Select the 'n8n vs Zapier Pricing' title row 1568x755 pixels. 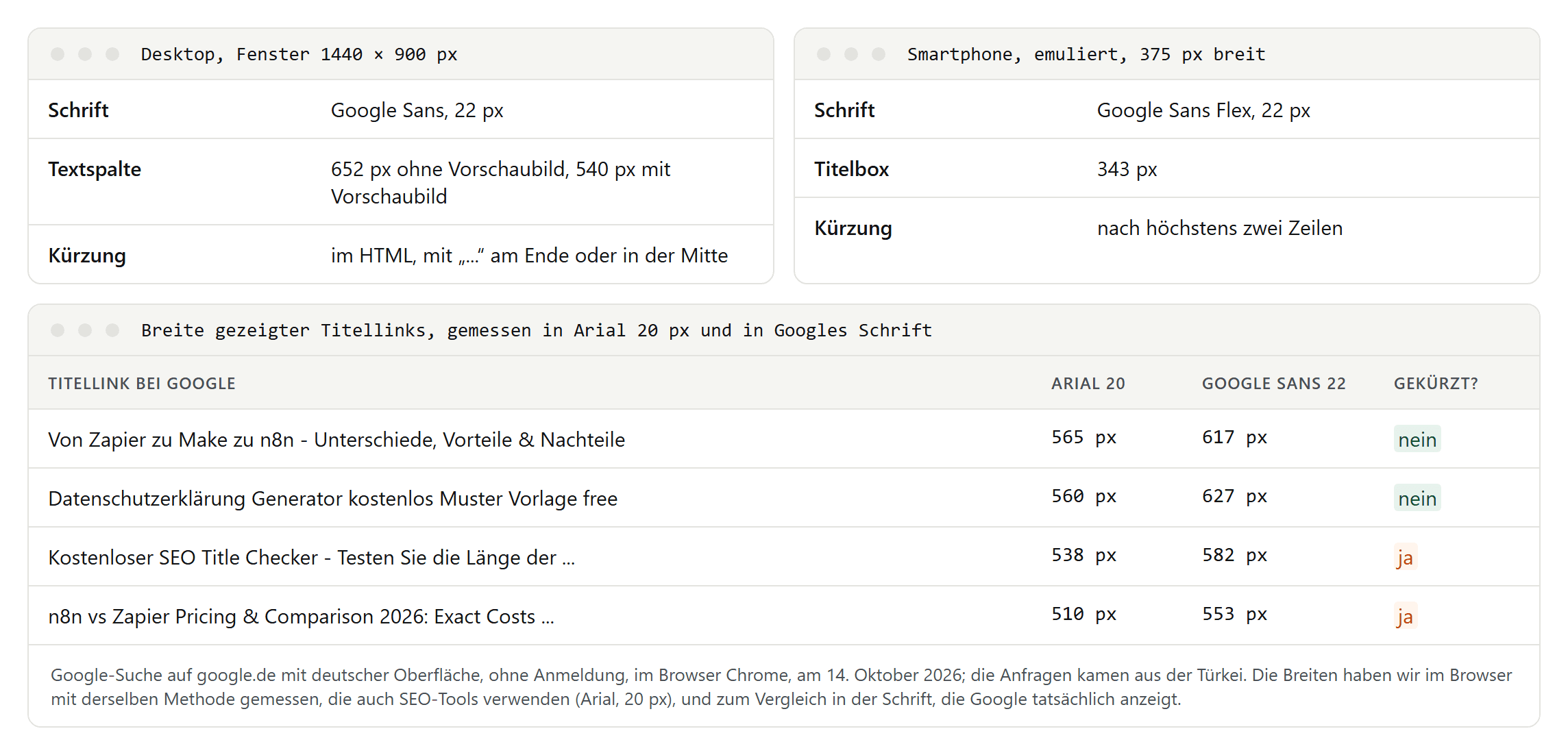point(784,616)
